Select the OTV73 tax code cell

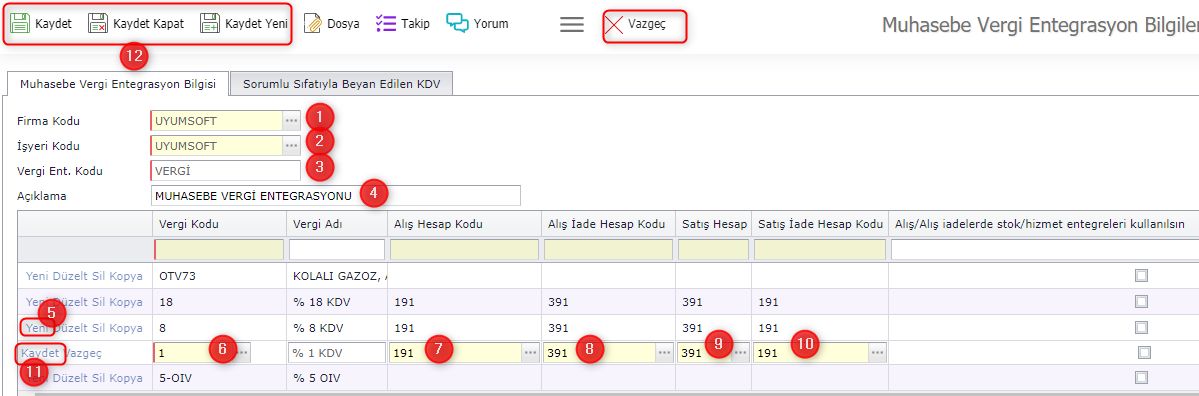click(x=219, y=276)
